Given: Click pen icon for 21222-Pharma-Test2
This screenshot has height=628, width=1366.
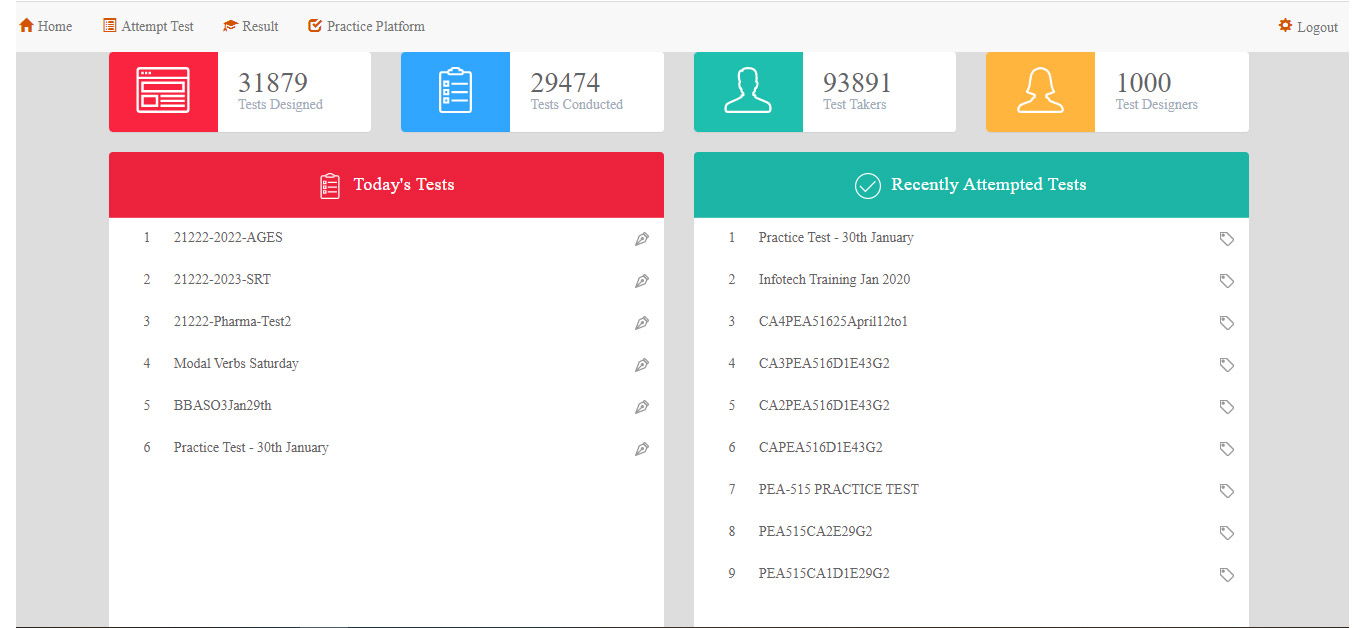Looking at the screenshot, I should 642,323.
